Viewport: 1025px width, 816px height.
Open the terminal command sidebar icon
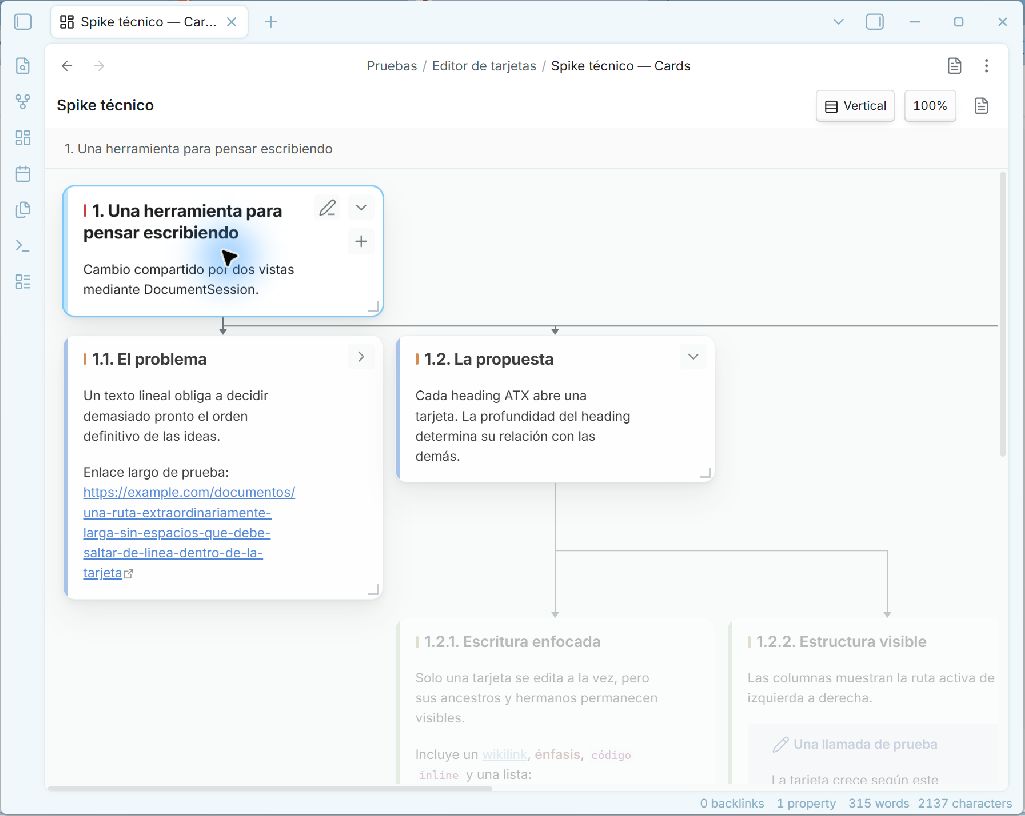click(x=23, y=246)
